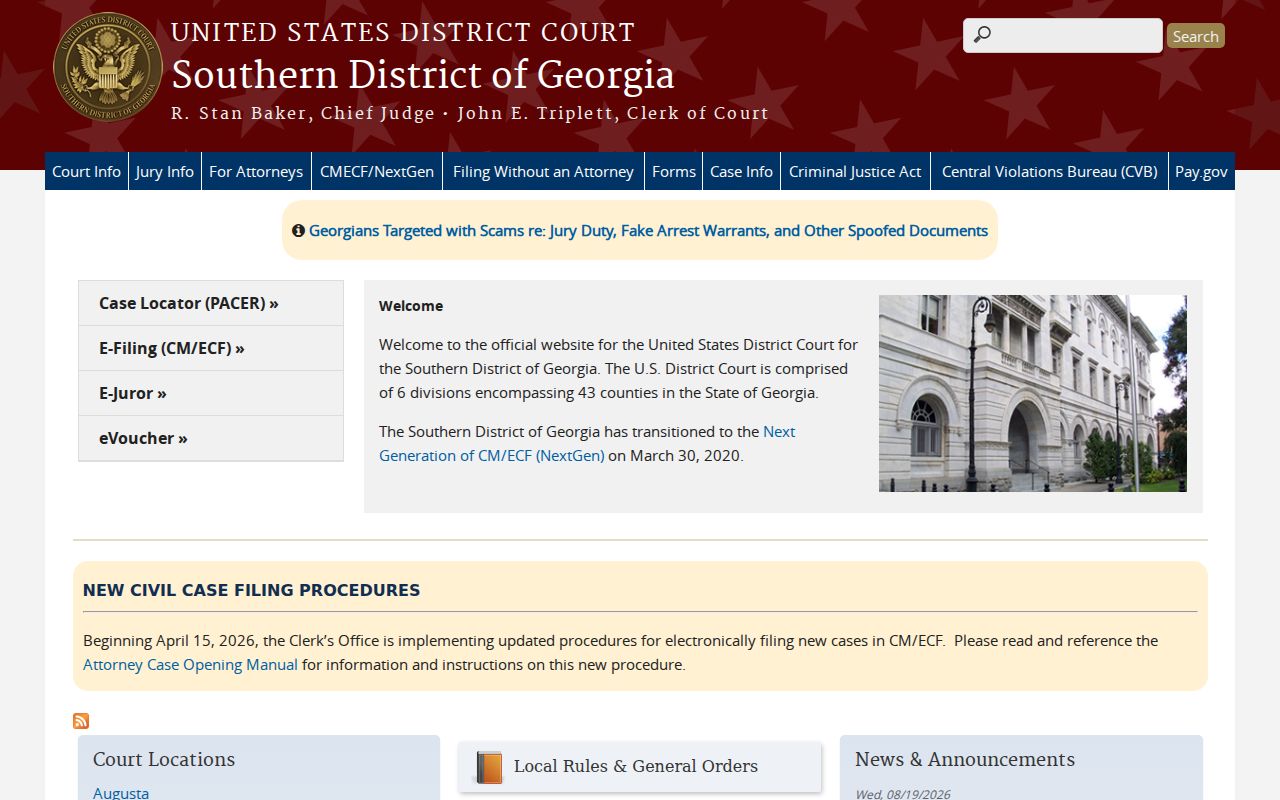Click the court seal logo
This screenshot has height=800, width=1280.
[x=108, y=67]
